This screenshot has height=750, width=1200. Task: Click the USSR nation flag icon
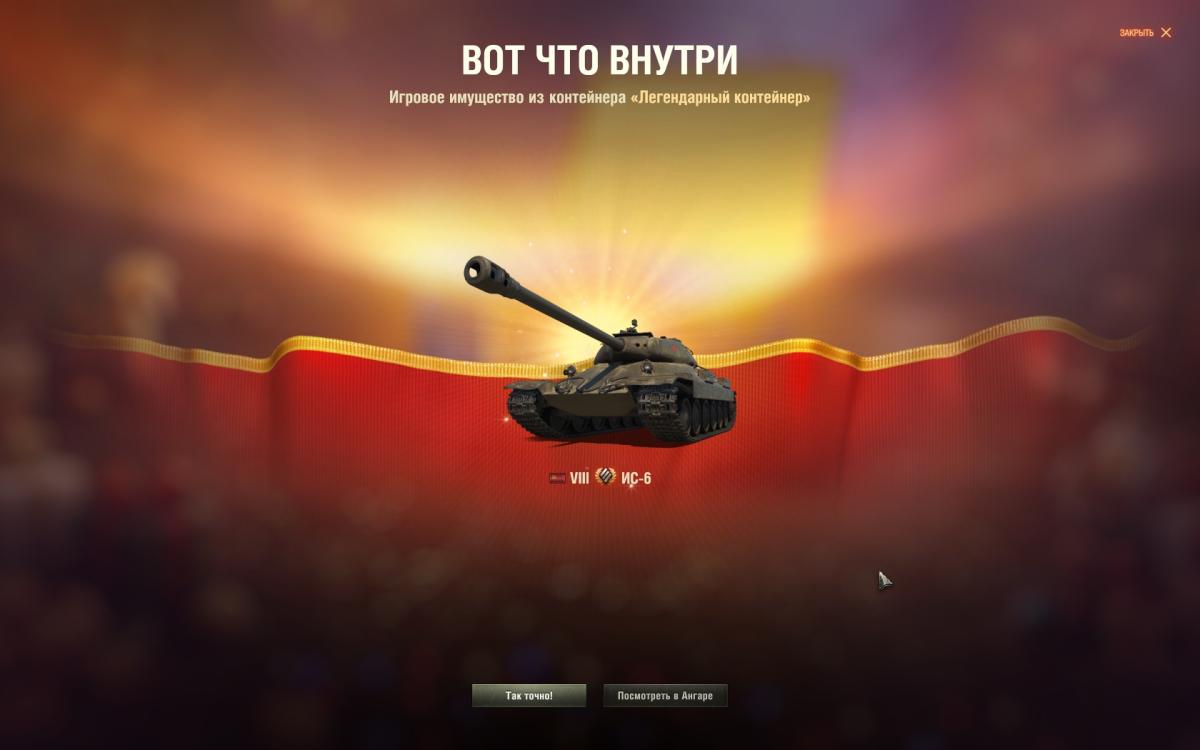(557, 478)
